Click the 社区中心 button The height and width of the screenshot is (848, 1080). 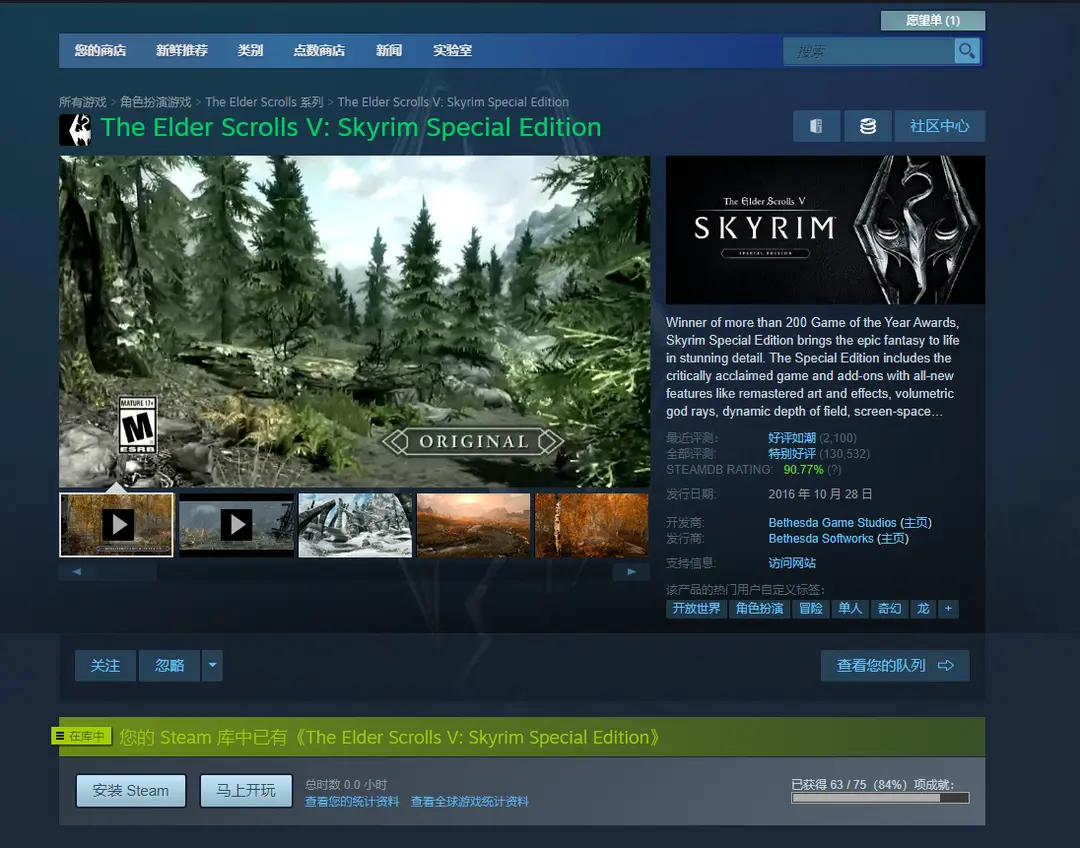coord(939,126)
